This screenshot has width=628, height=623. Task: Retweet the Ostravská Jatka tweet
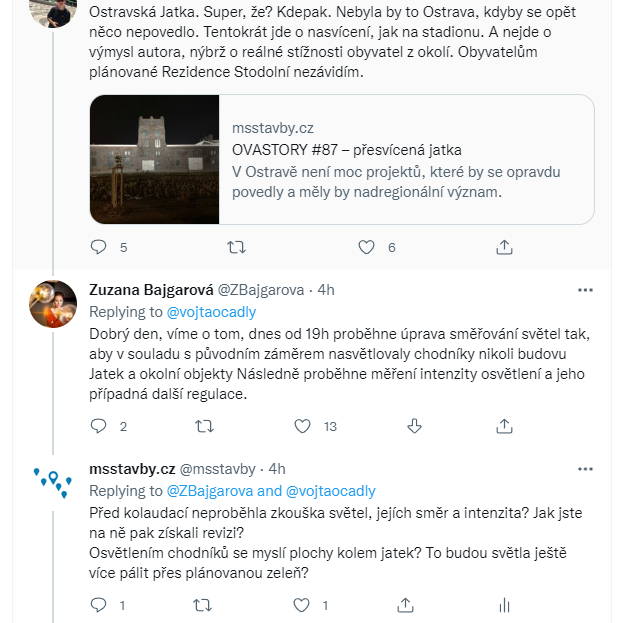point(236,247)
